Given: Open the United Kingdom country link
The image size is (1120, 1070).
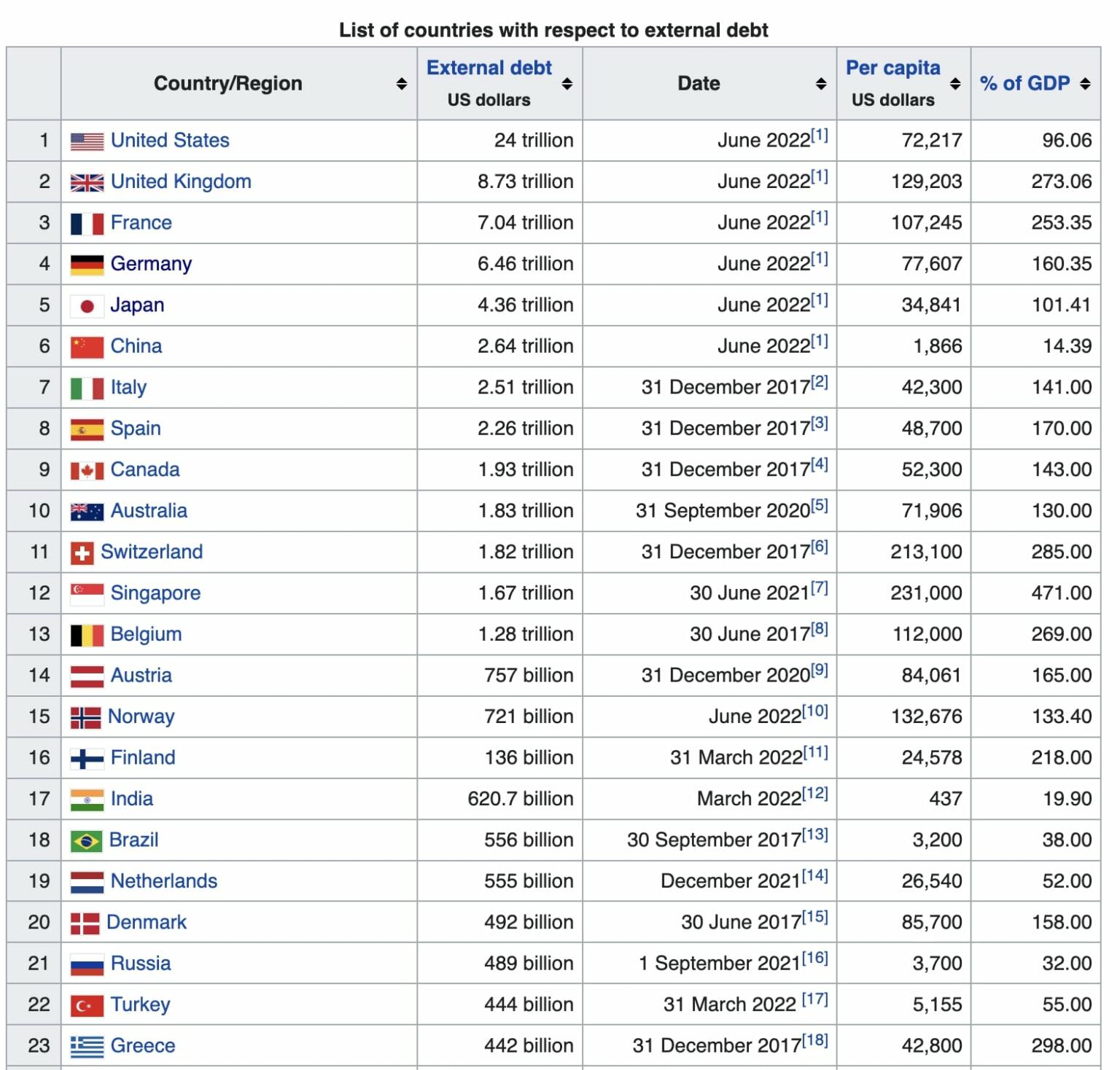Looking at the screenshot, I should (181, 181).
